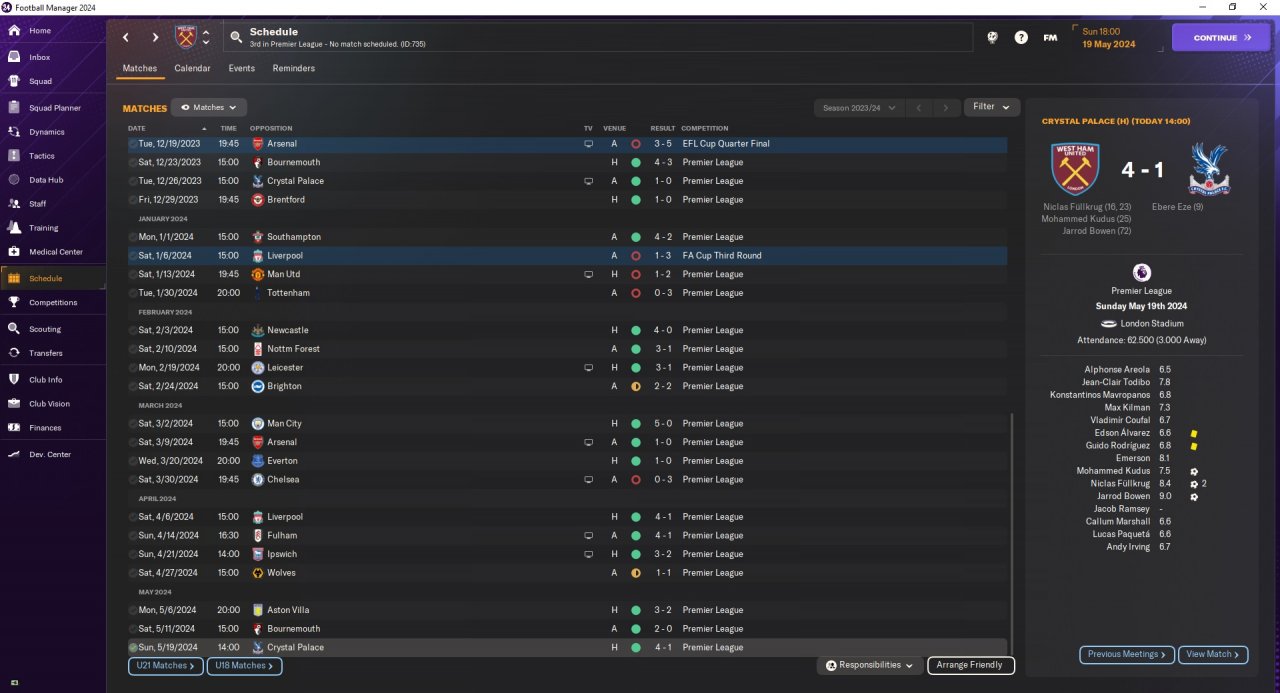Open Club Vision
1280x693 pixels.
pos(50,404)
